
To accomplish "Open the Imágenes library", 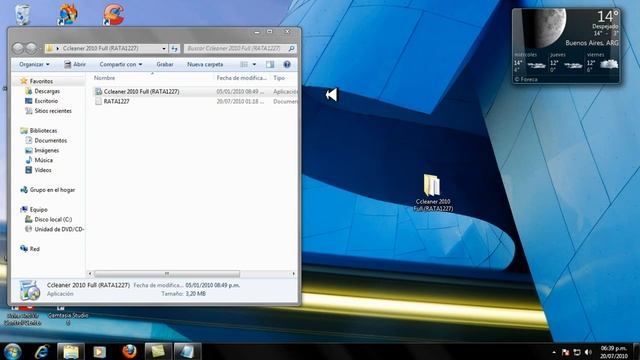I will coord(46,150).
